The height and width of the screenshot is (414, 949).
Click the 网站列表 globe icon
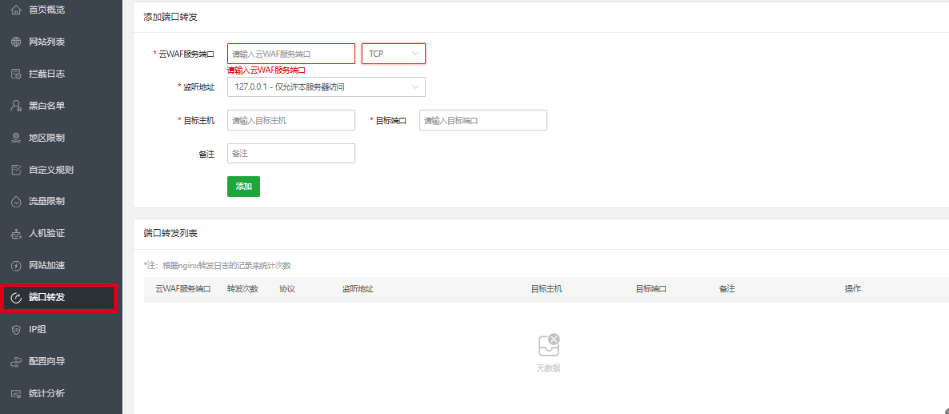tap(16, 42)
